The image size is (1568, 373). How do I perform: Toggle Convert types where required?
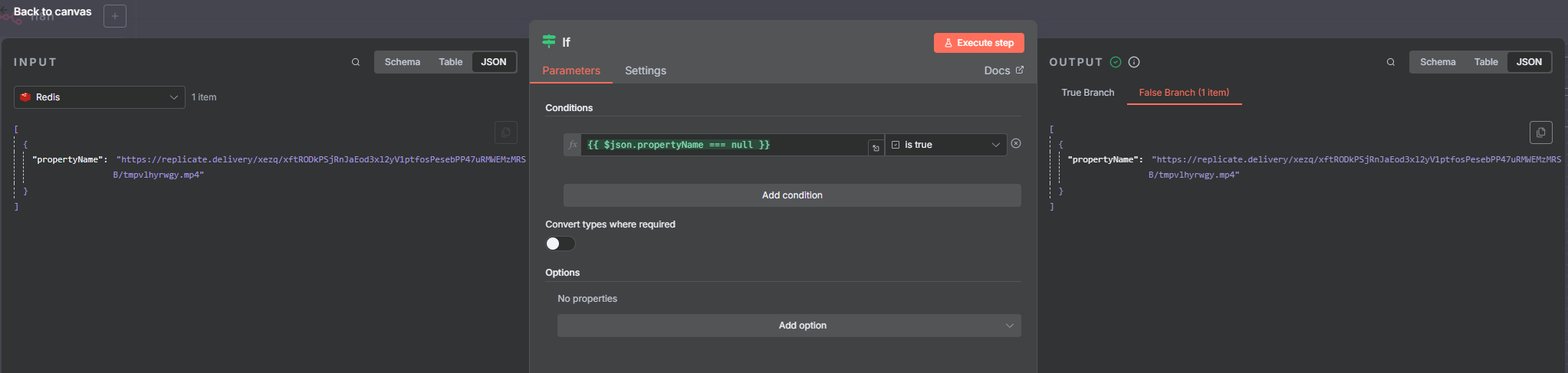pyautogui.click(x=560, y=244)
